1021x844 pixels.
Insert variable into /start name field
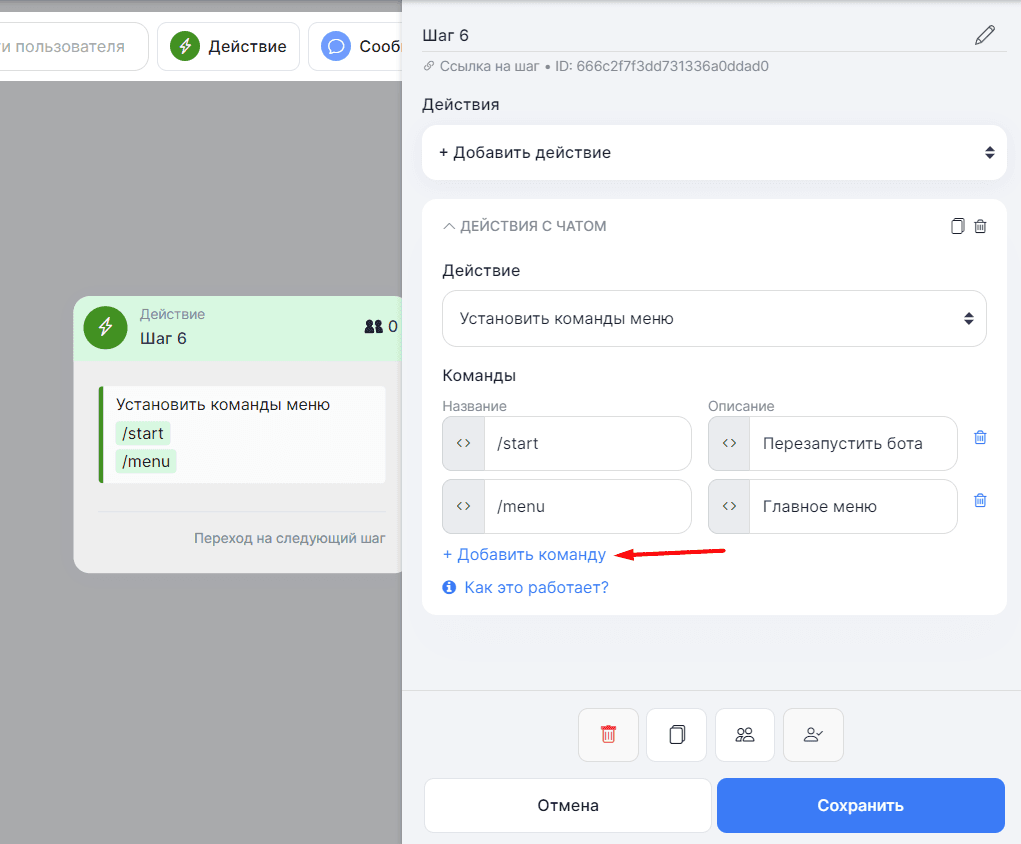tap(463, 443)
